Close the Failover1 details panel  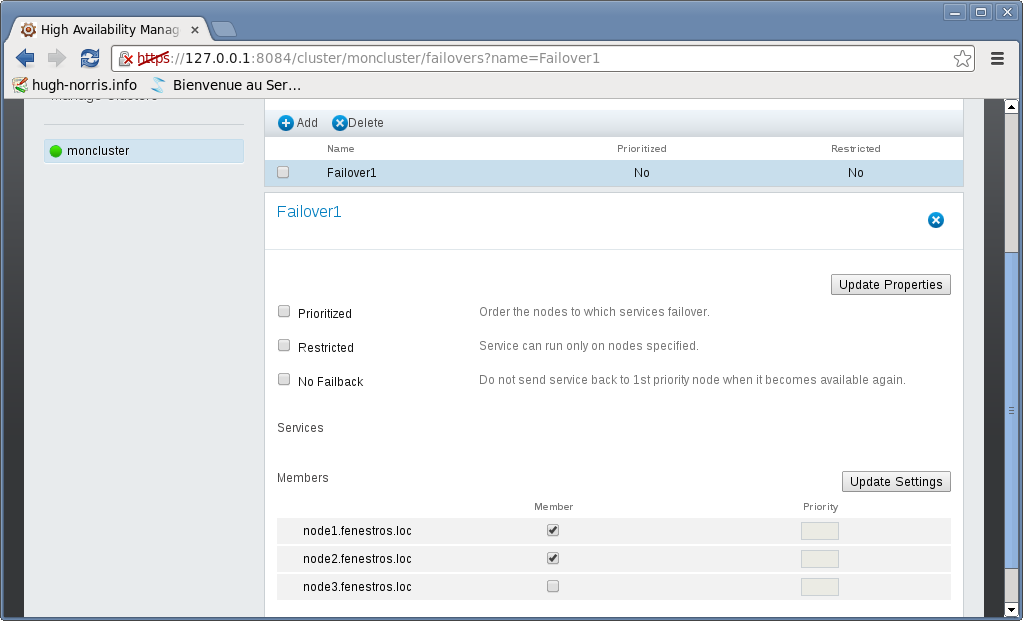coord(935,220)
